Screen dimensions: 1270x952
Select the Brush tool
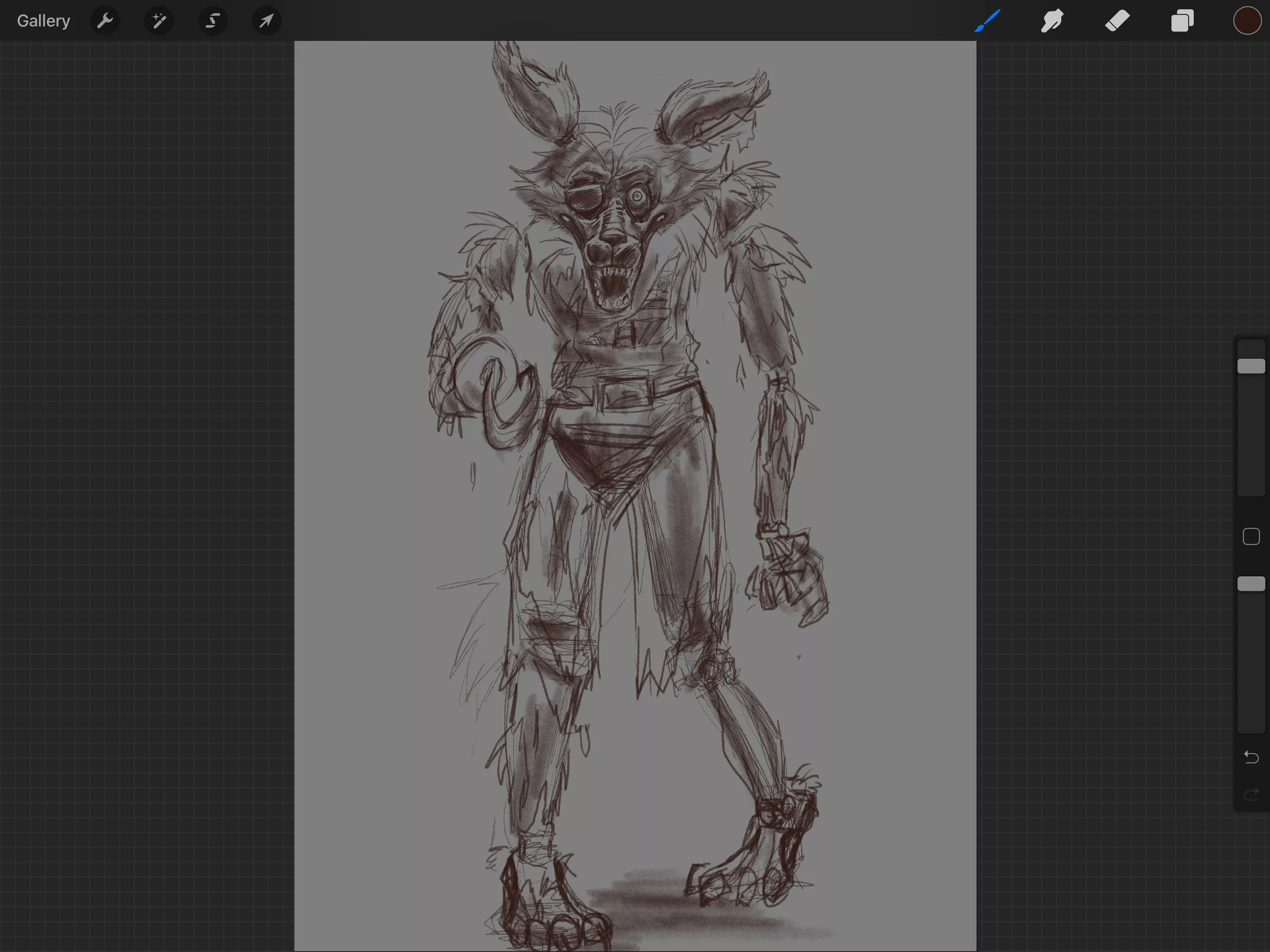tap(987, 21)
